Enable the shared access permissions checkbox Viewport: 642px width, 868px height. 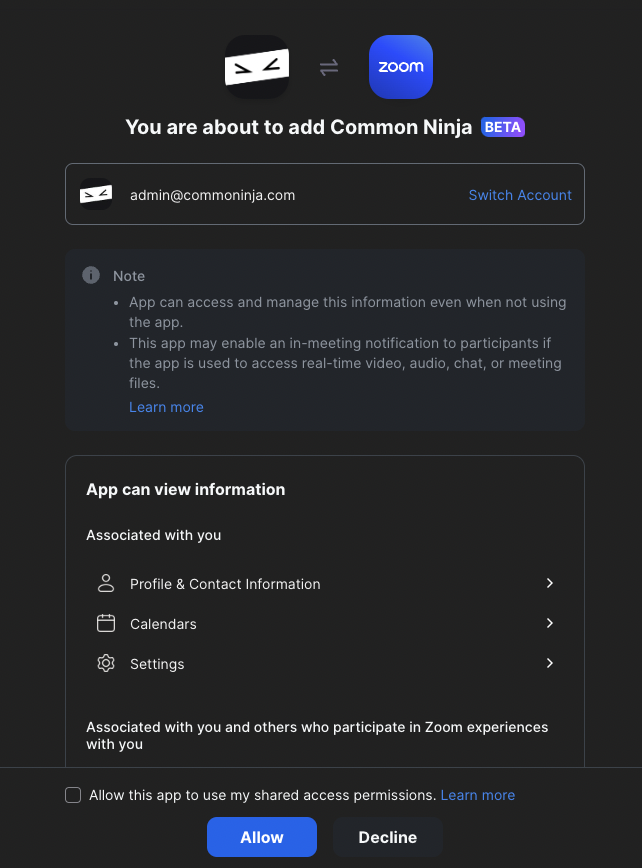point(73,795)
